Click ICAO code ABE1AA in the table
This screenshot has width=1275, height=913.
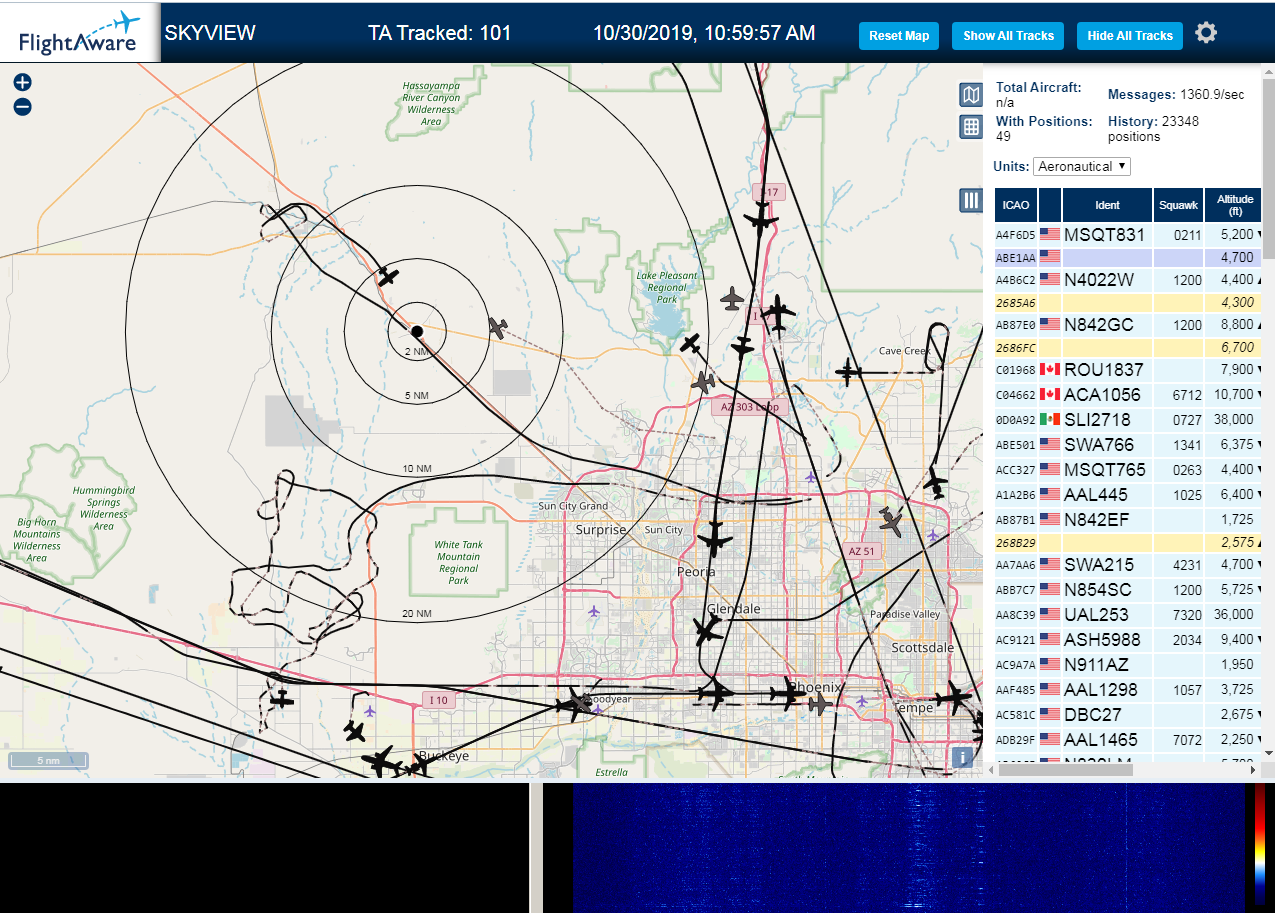(1014, 257)
